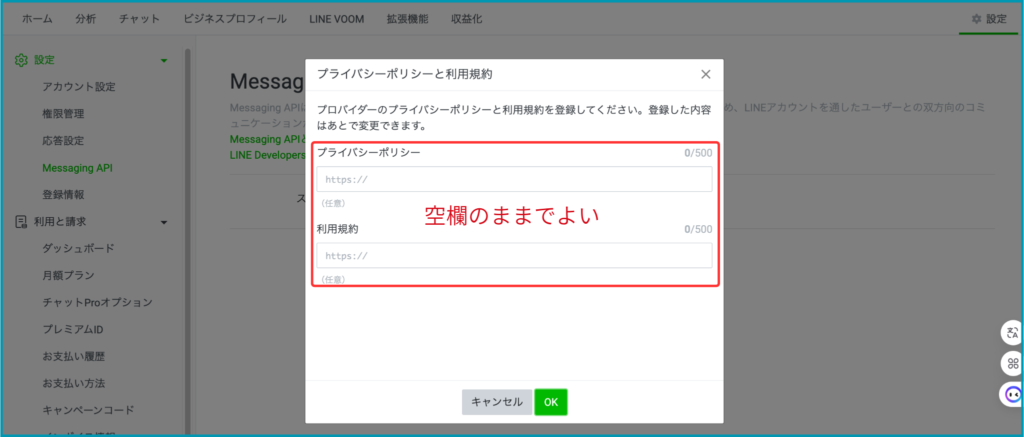1024x437 pixels.
Task: Collapse the 利用と請求 section arrow
Action: click(164, 222)
